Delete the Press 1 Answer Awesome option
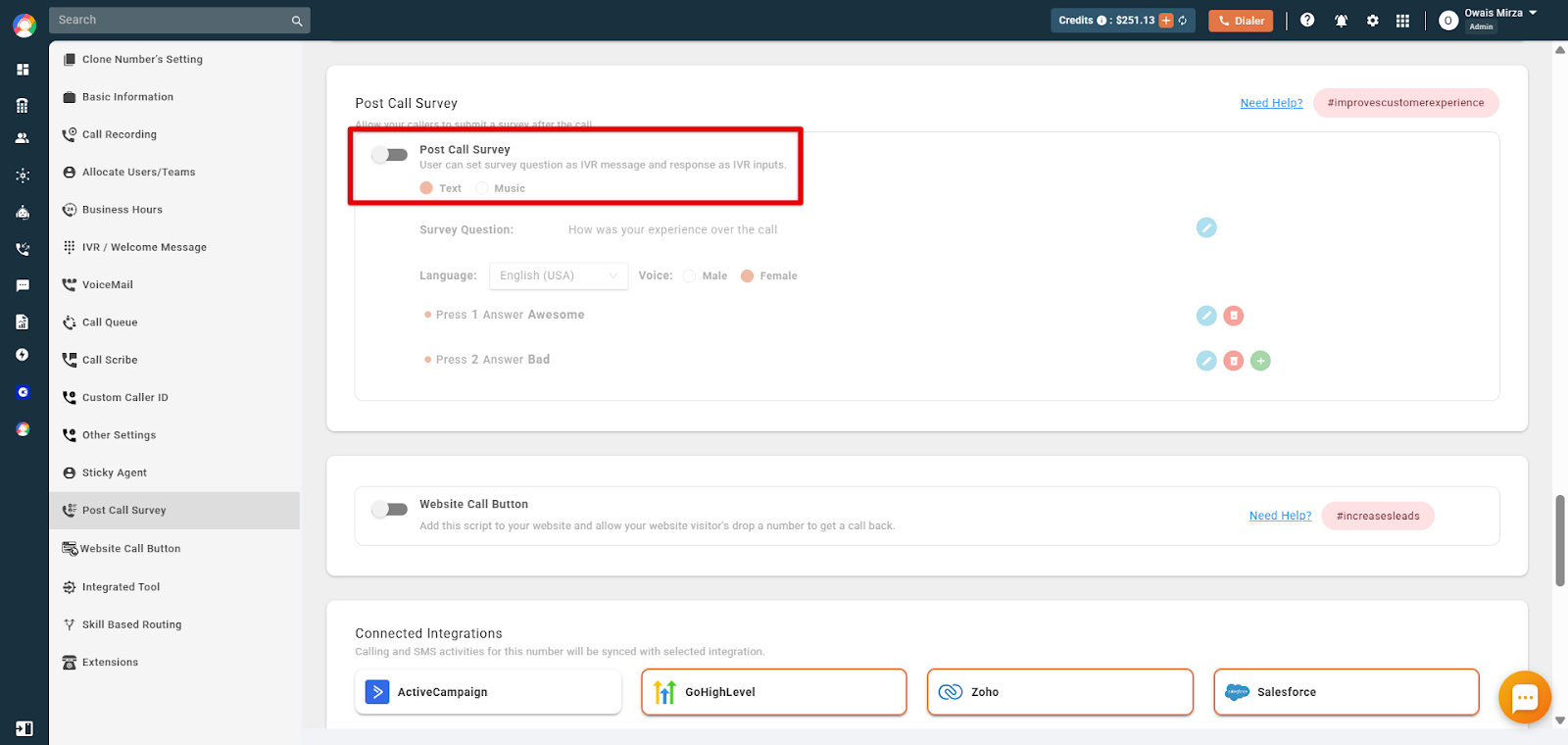 click(1234, 316)
